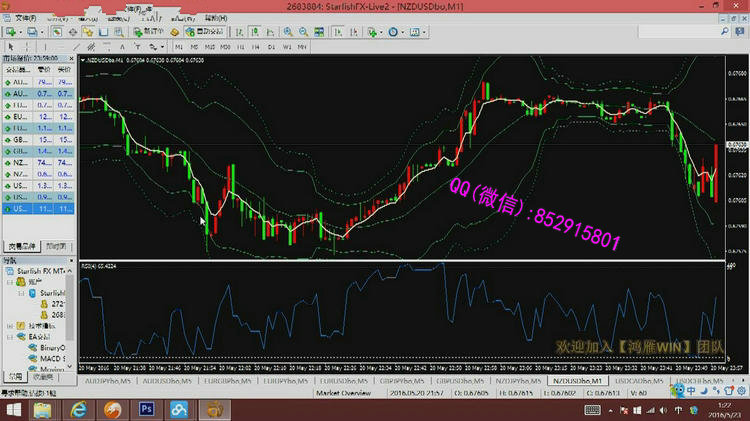Open the Favorites (收藏夹) tab in Navigator
Viewport: 750px width, 421px height.
point(43,378)
